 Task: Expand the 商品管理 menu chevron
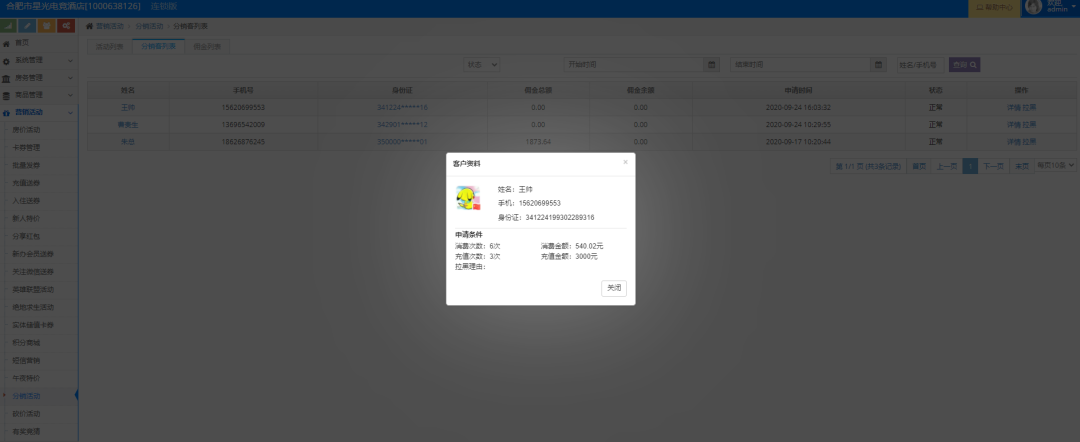point(70,95)
